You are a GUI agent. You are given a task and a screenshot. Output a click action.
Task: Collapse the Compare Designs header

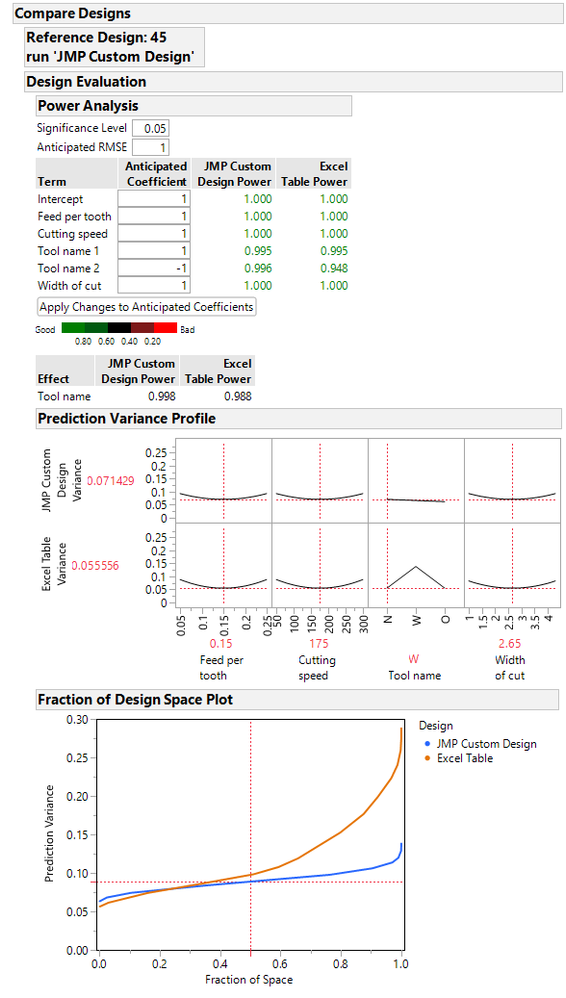tap(287, 13)
